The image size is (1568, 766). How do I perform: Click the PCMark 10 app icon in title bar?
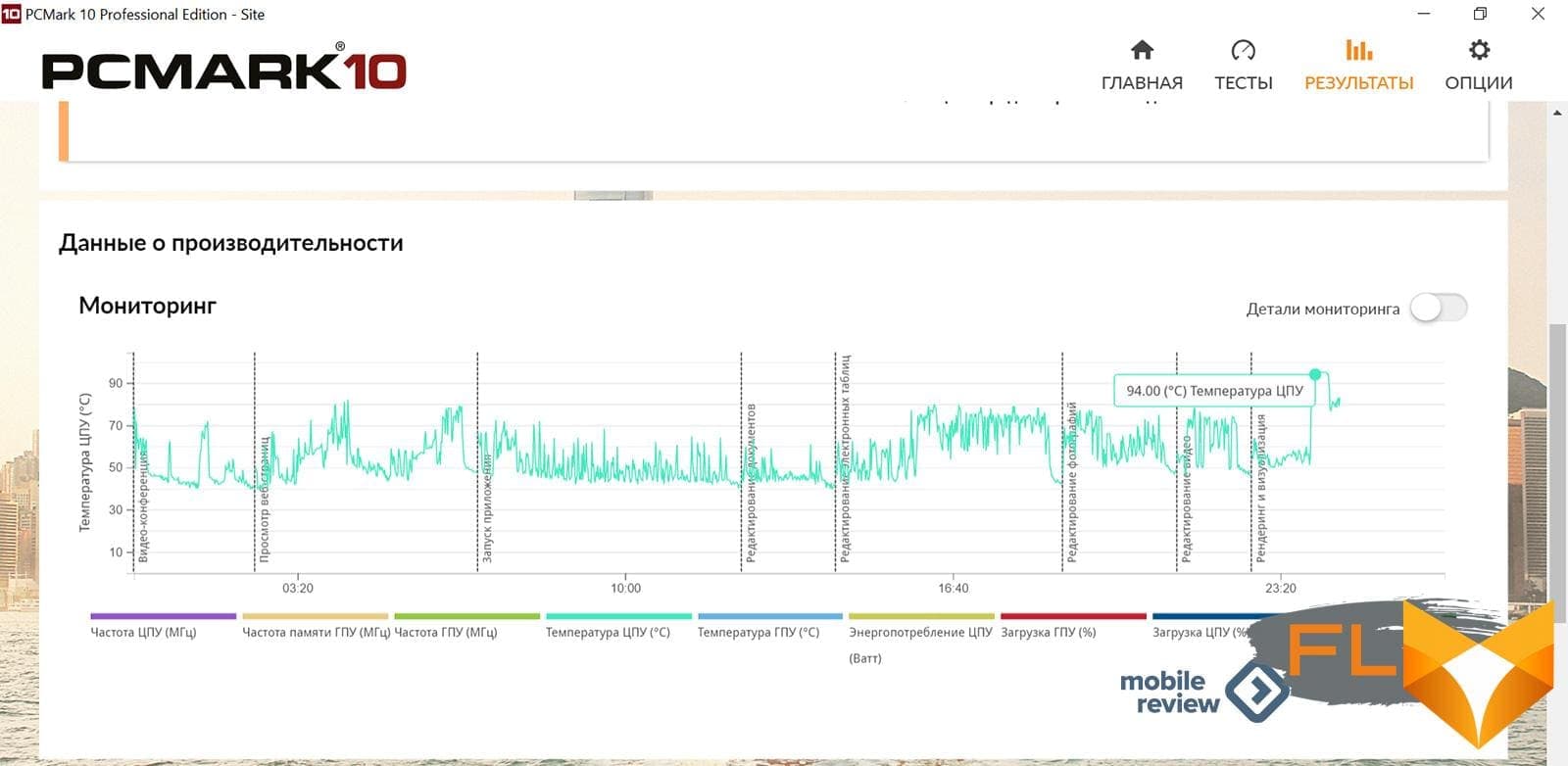pyautogui.click(x=11, y=14)
